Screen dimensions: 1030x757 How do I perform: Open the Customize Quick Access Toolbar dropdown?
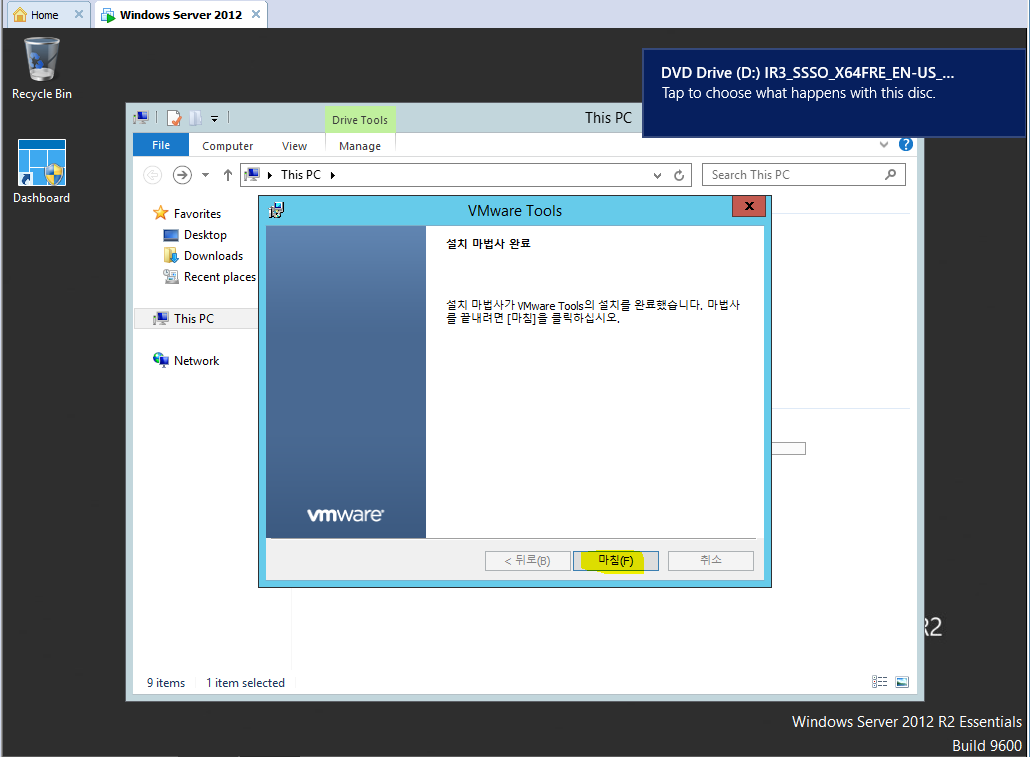[x=214, y=119]
